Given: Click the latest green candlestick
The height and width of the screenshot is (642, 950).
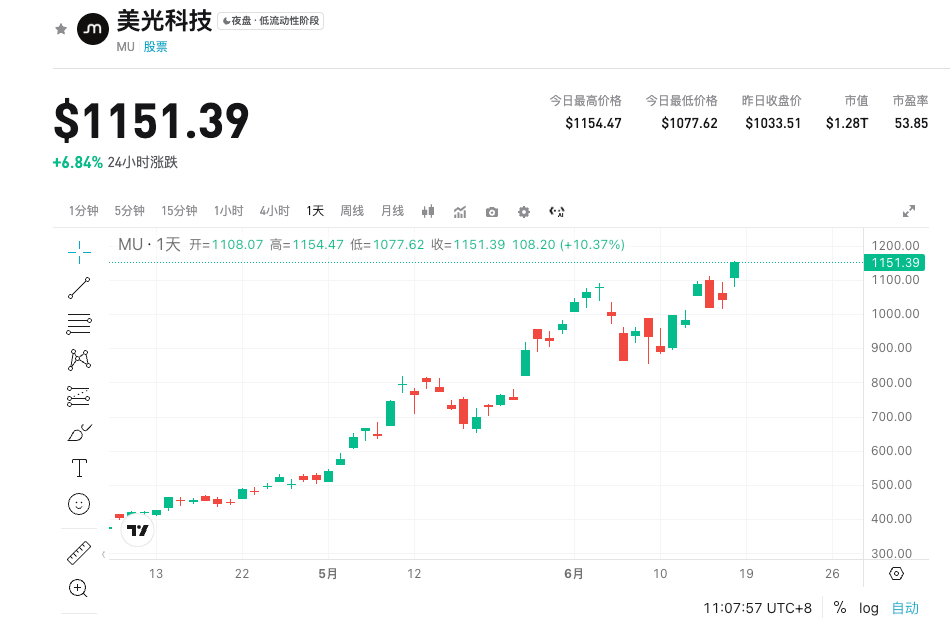Looking at the screenshot, I should tap(734, 270).
